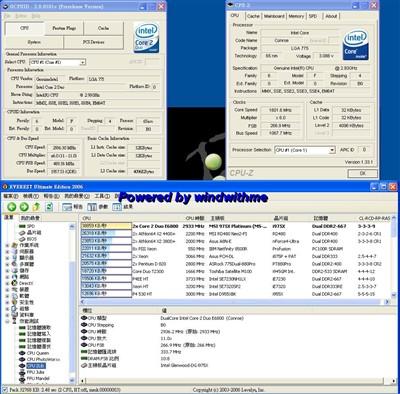The height and width of the screenshot is (394, 400).
Task: Select the CPU tab in CPU-Z
Action: [235, 16]
